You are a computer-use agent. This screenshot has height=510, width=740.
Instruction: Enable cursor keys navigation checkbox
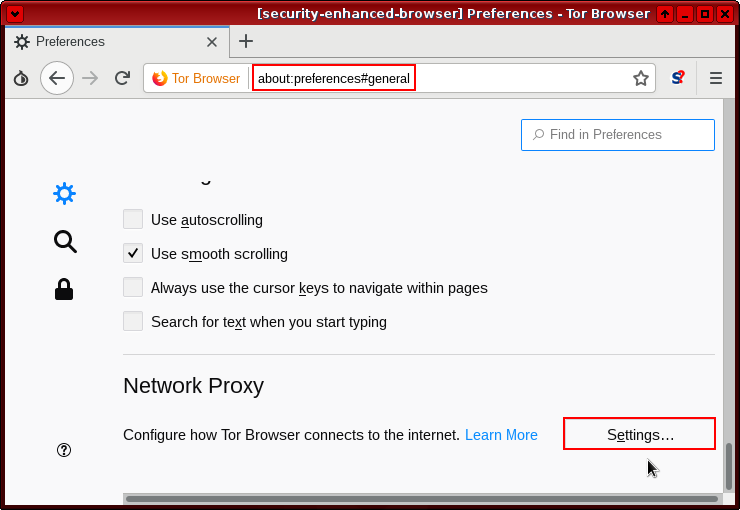tap(133, 288)
